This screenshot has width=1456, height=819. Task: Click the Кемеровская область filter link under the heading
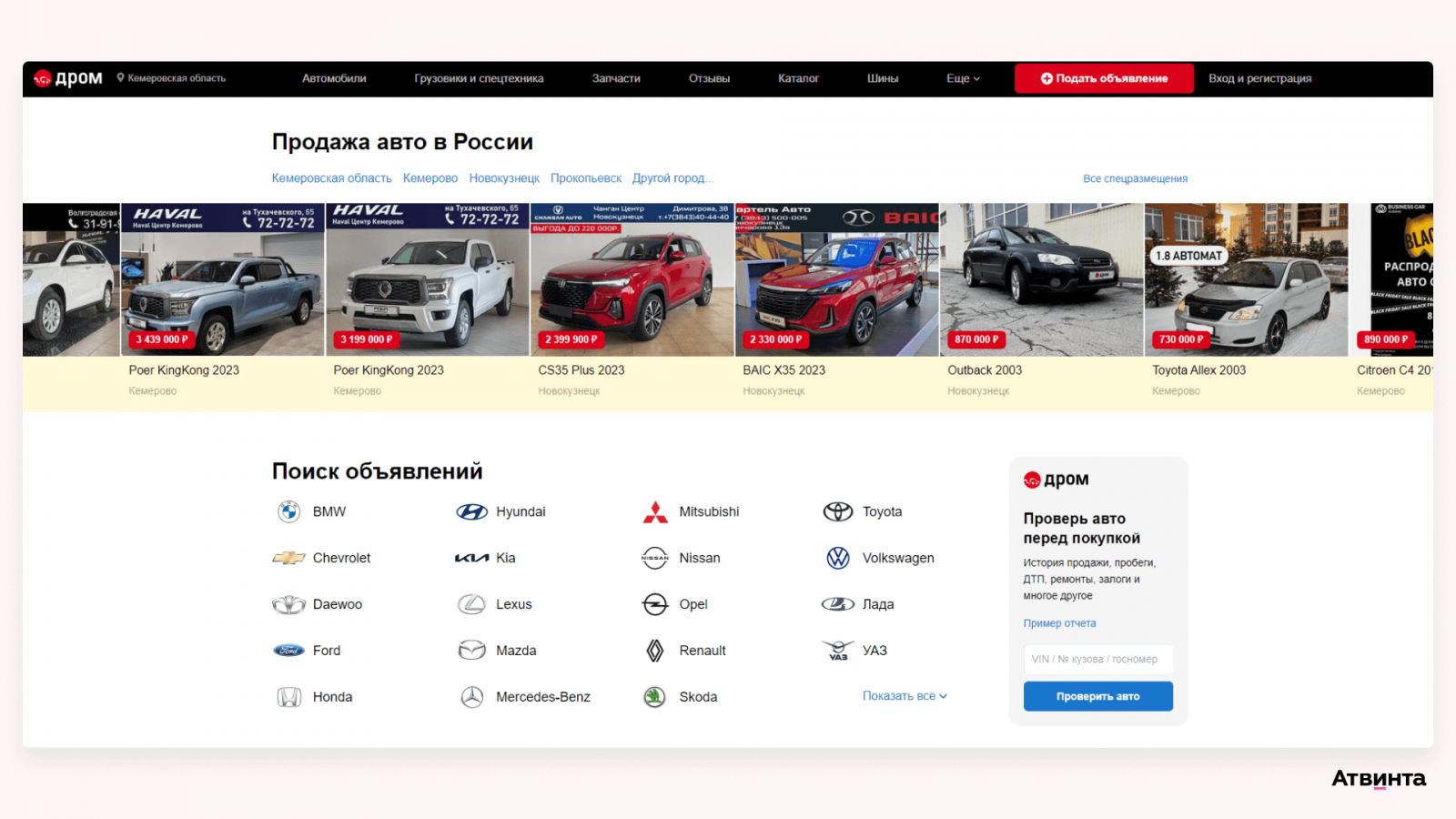coord(331,178)
